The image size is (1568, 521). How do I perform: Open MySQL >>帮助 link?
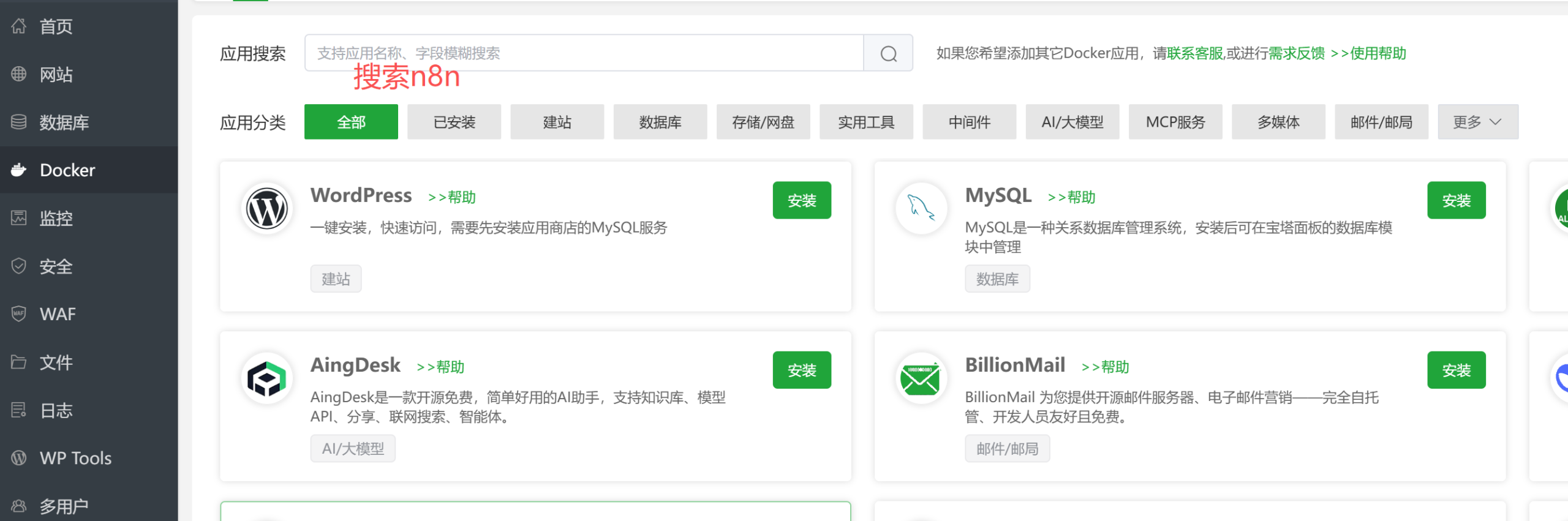pos(1071,197)
